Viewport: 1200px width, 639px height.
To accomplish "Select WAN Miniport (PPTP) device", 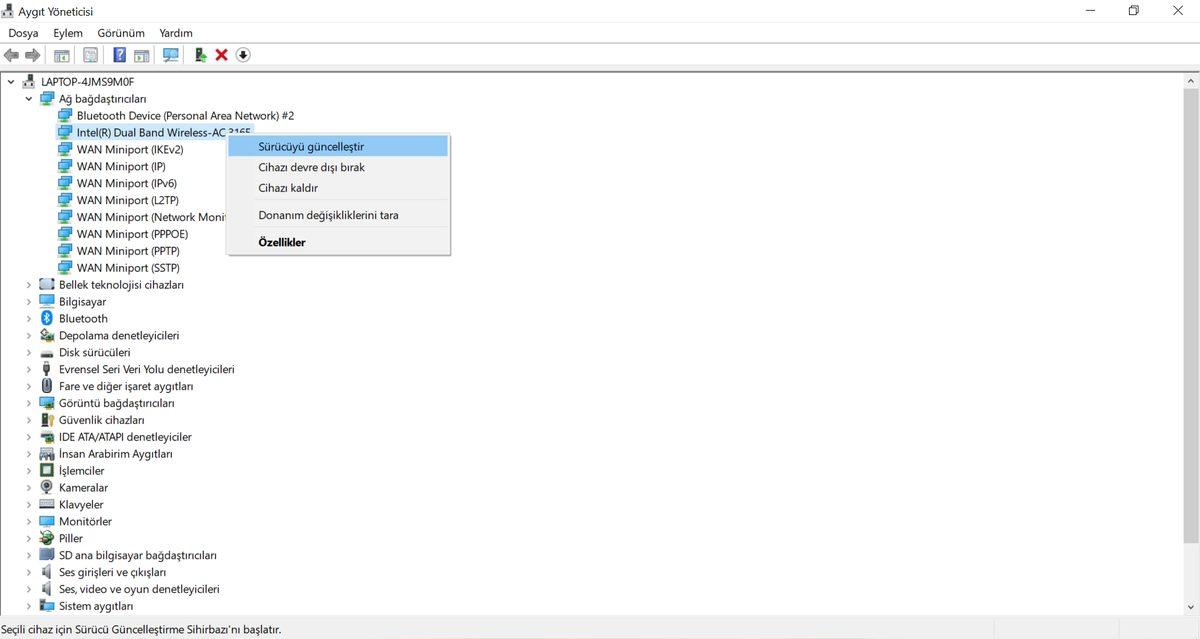I will click(128, 251).
